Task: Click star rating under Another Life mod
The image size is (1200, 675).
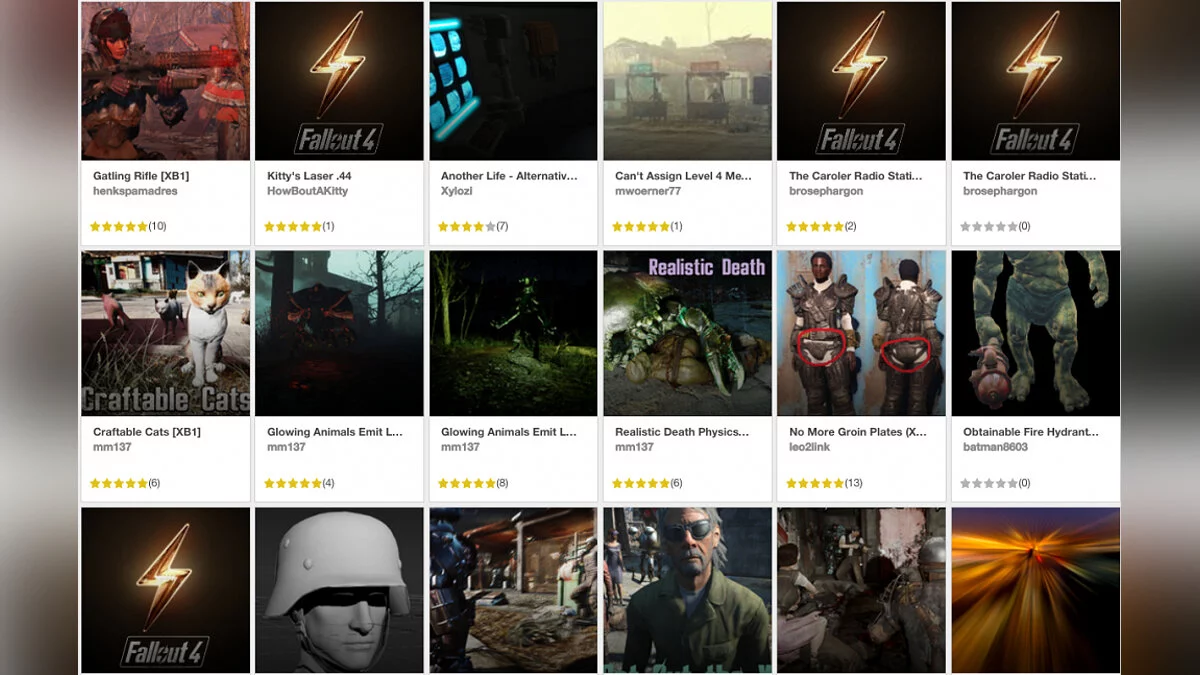Action: pyautogui.click(x=472, y=227)
